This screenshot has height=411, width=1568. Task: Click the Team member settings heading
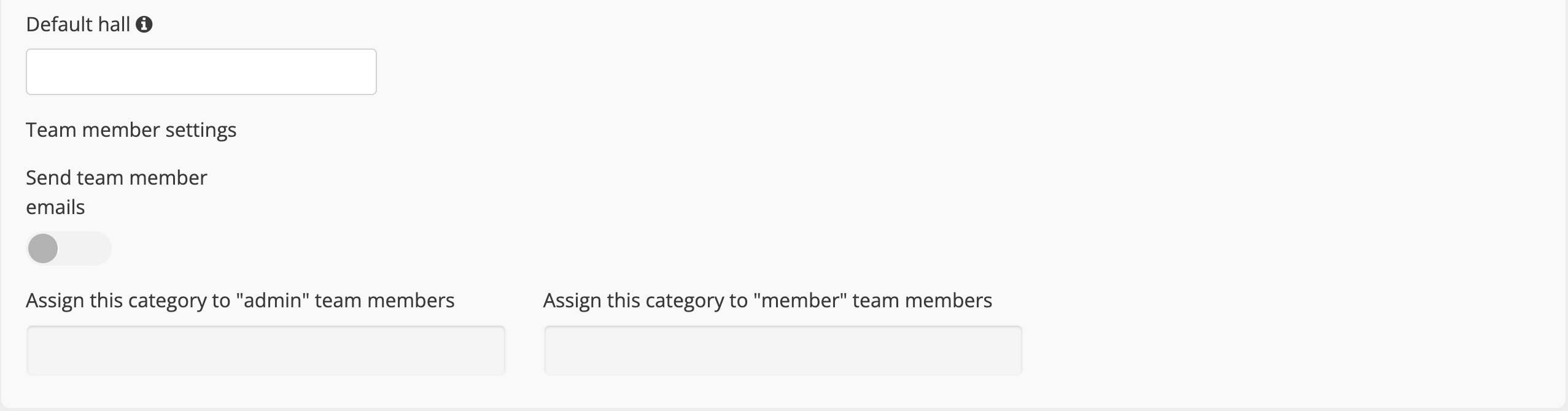pyautogui.click(x=131, y=130)
